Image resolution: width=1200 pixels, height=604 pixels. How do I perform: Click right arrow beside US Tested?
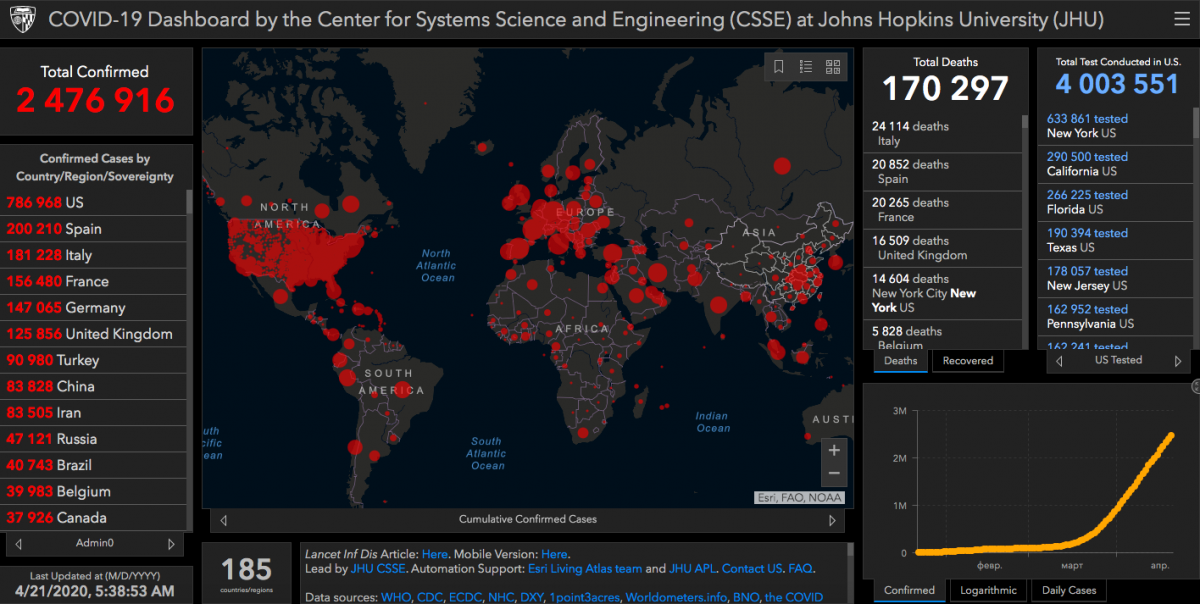(1178, 361)
